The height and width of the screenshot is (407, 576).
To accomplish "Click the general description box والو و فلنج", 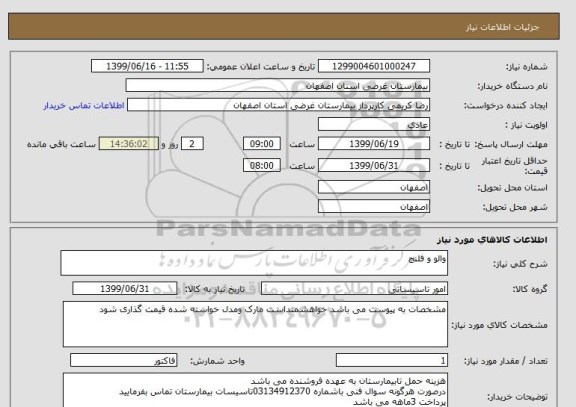I will click(x=254, y=263).
